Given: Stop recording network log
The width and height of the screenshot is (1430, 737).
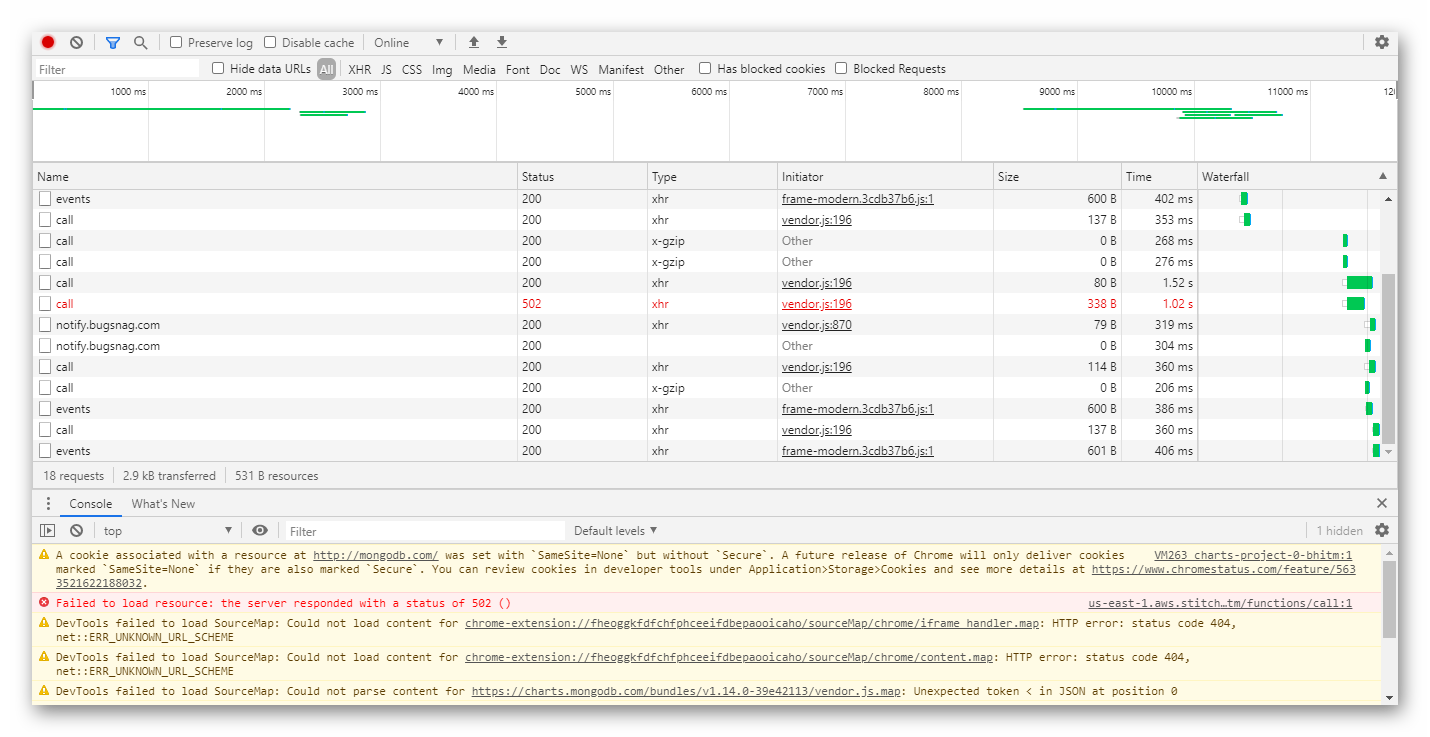Looking at the screenshot, I should click(47, 43).
